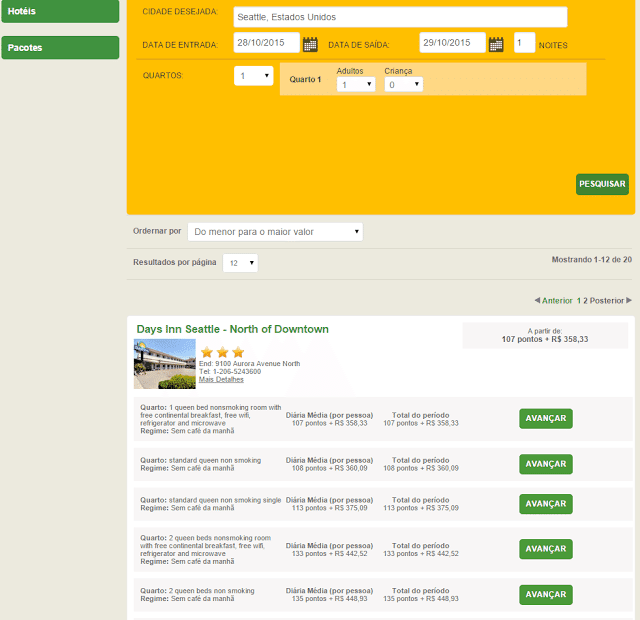The width and height of the screenshot is (640, 620).
Task: Open the Hotéis sidebar section
Action: point(60,11)
